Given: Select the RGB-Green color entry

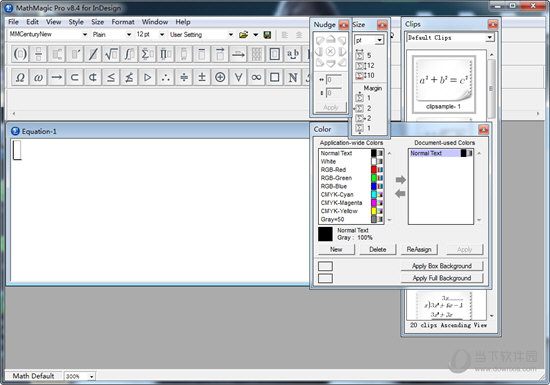Looking at the screenshot, I should 351,178.
